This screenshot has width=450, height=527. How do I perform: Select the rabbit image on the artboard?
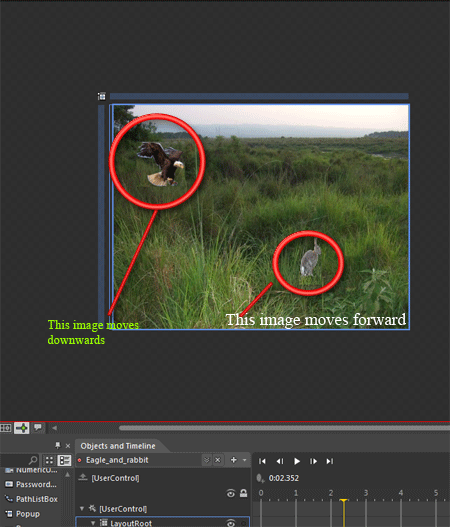pos(310,258)
